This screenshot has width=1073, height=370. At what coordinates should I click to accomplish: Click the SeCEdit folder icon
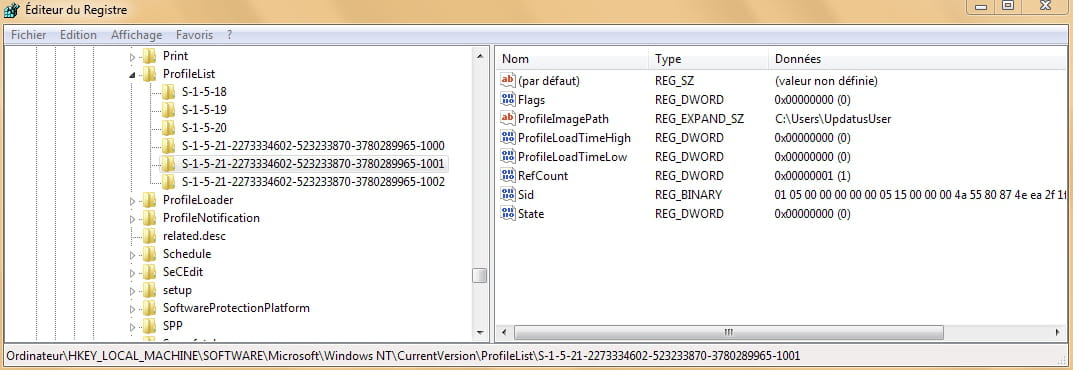(149, 272)
